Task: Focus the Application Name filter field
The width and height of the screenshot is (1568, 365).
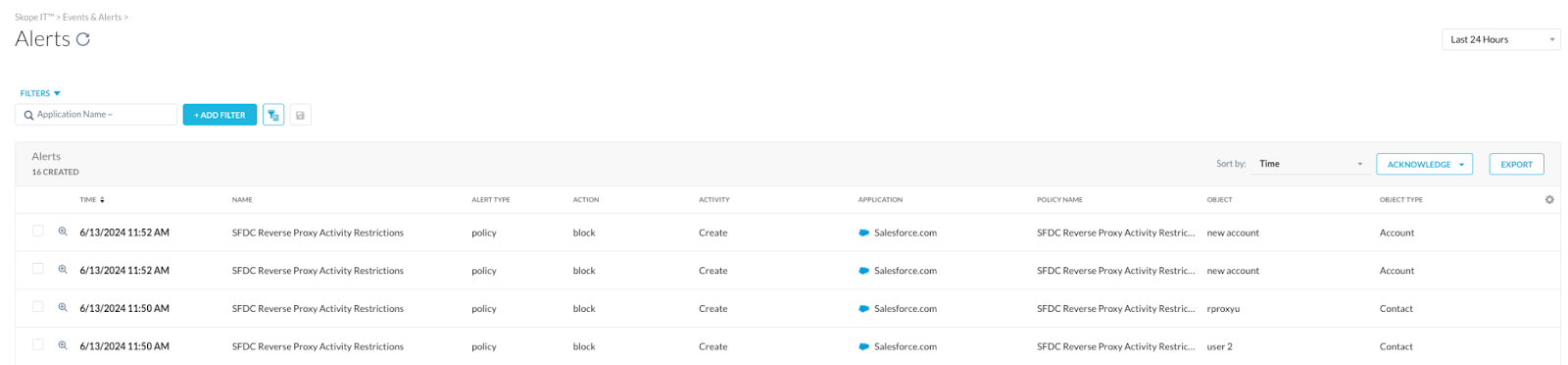Action: click(x=96, y=115)
